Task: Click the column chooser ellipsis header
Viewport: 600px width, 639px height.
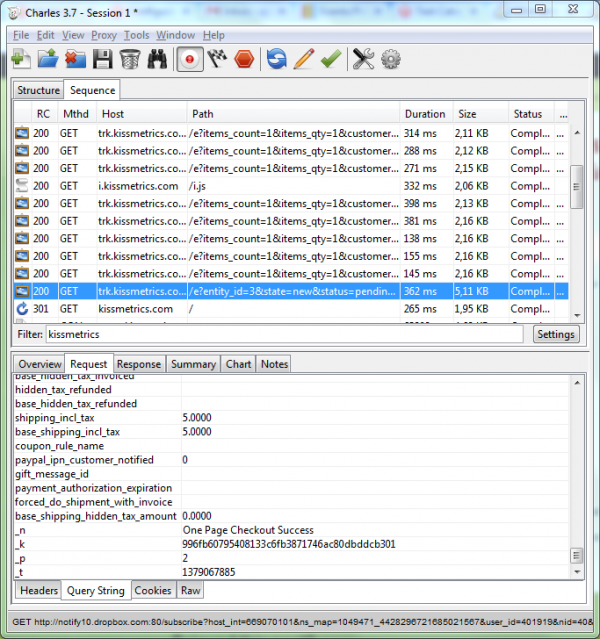Action: [x=563, y=114]
